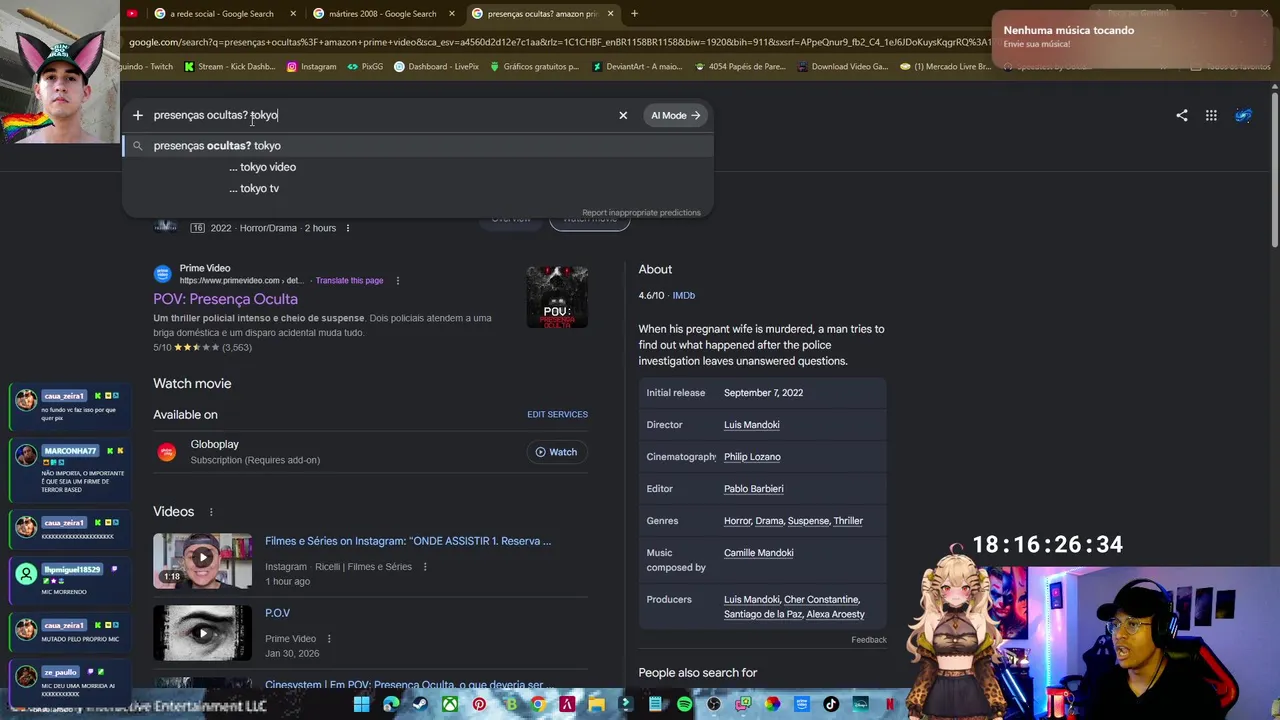Open Google AI Mode
Screen dimensions: 1280x720
(675, 115)
